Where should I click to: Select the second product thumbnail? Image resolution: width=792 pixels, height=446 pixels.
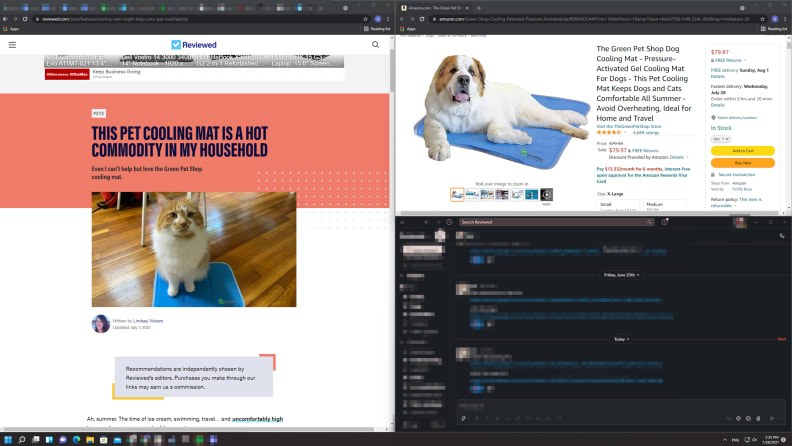[472, 194]
